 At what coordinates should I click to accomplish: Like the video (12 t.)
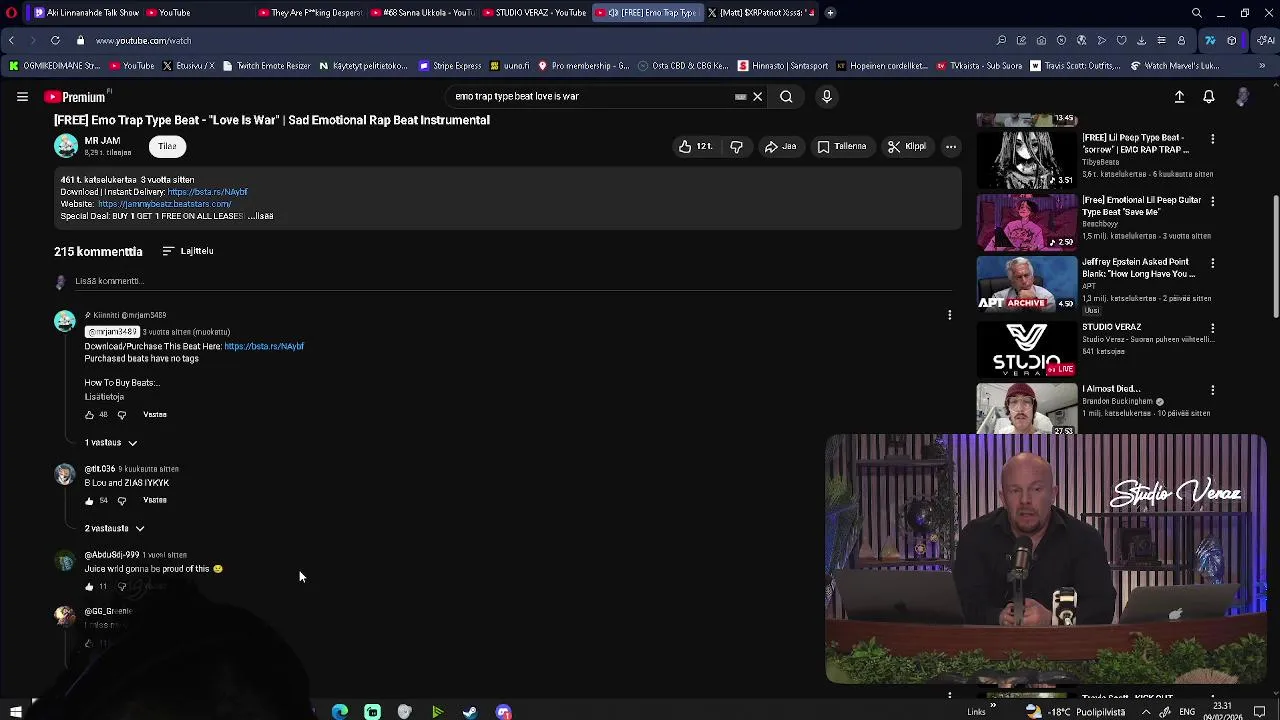coord(695,146)
